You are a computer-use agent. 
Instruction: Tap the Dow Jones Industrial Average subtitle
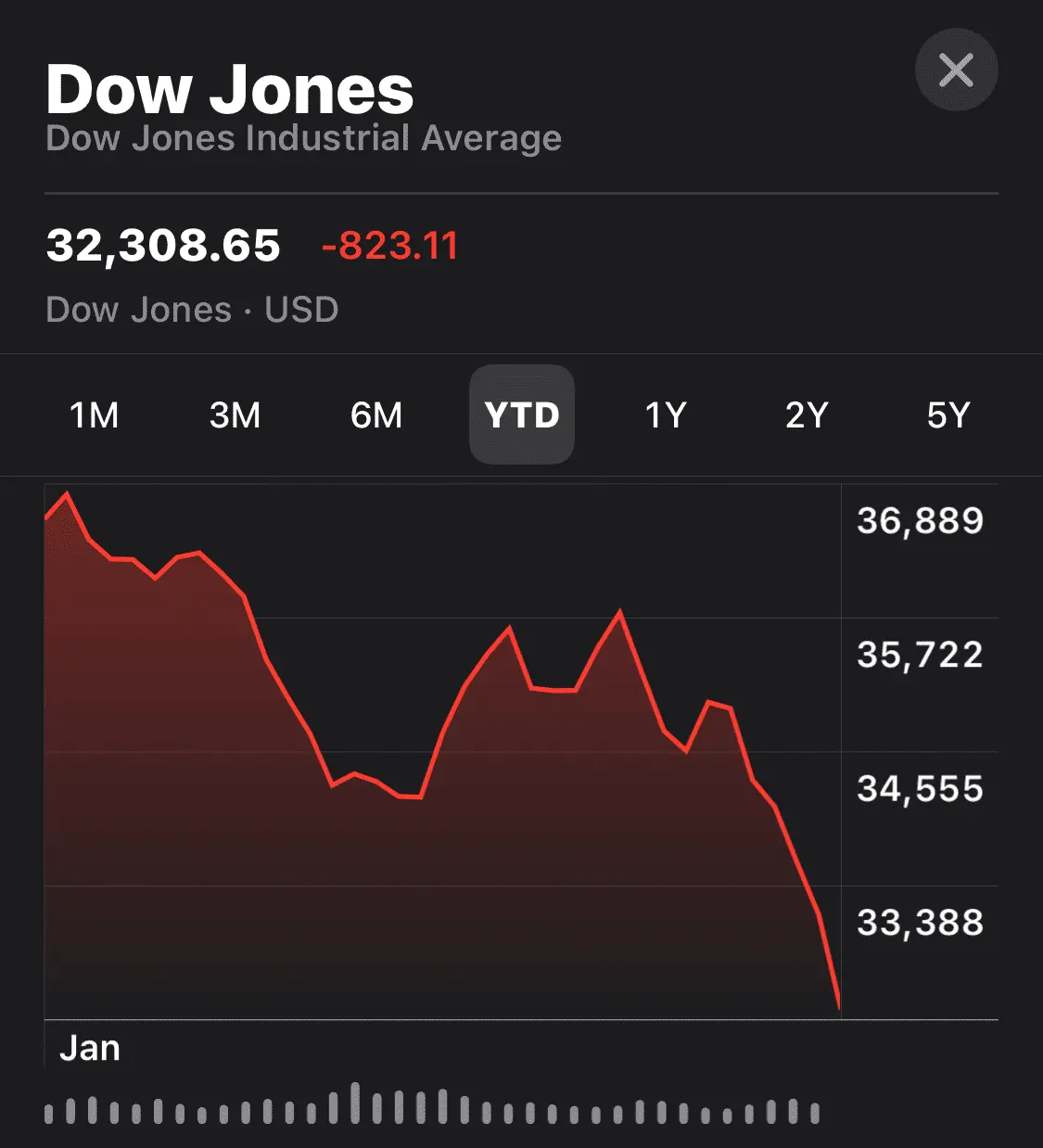tap(303, 139)
